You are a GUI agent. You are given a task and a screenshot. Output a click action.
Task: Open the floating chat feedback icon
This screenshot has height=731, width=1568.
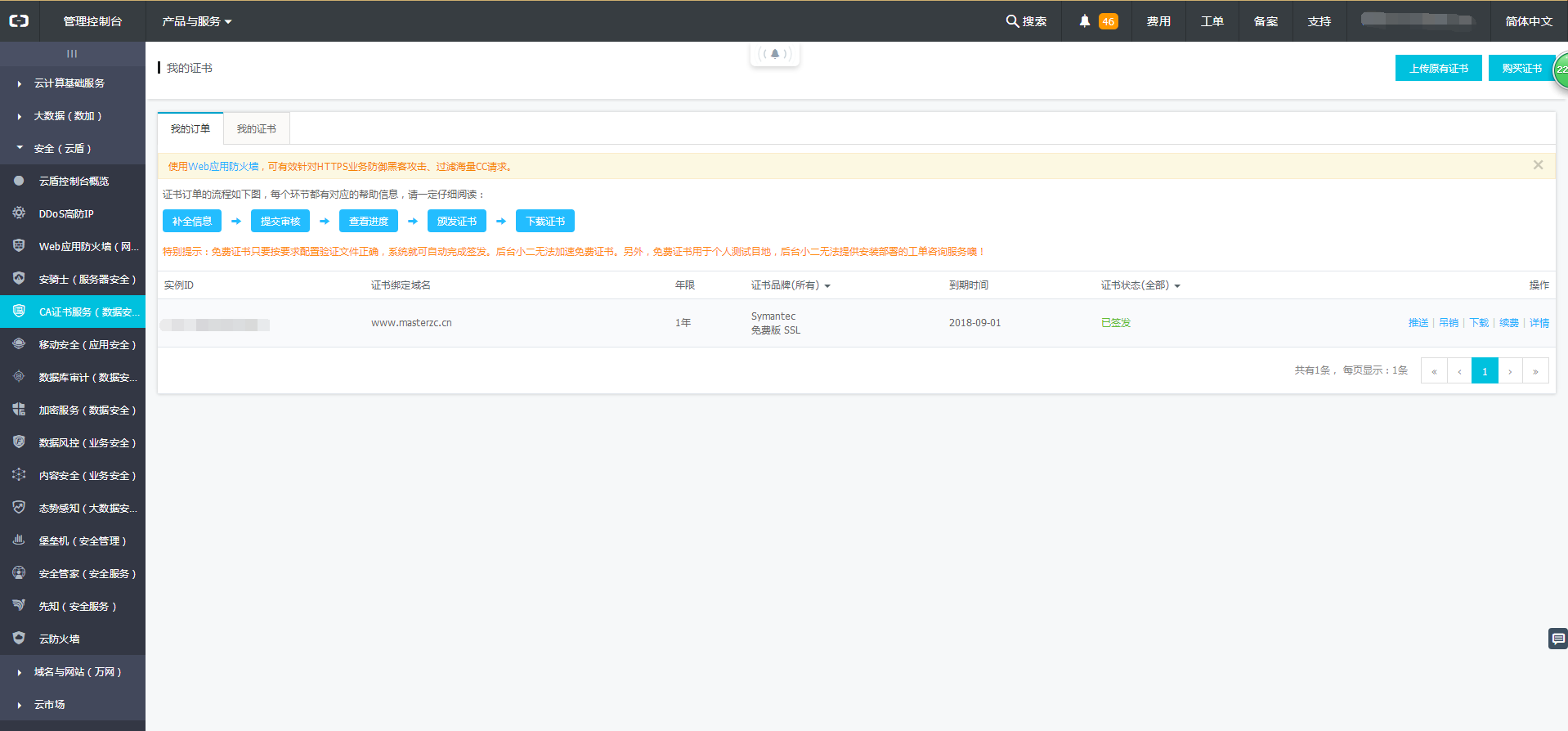pyautogui.click(x=1557, y=639)
